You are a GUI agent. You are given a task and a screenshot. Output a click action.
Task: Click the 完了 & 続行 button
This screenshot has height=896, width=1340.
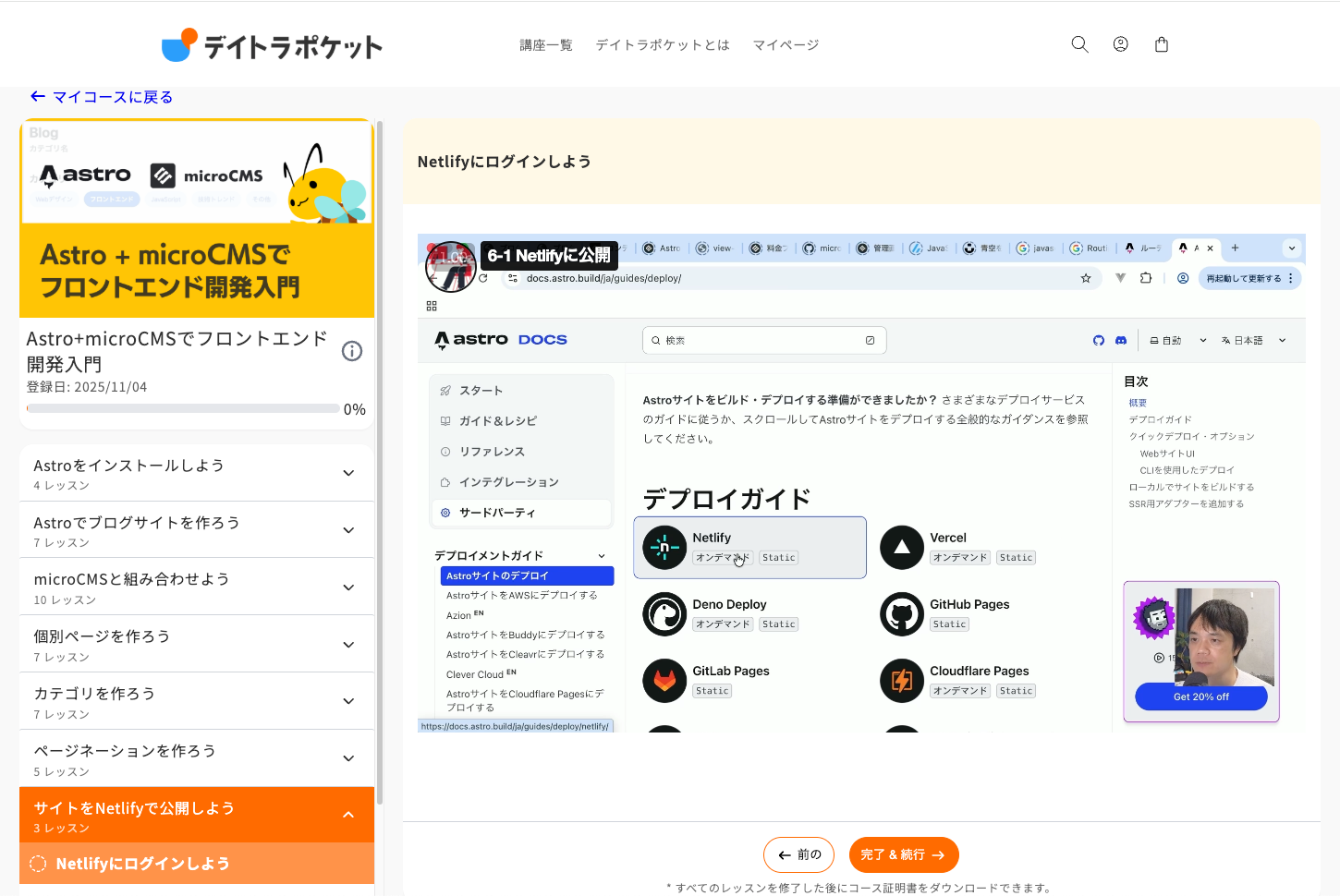904,855
